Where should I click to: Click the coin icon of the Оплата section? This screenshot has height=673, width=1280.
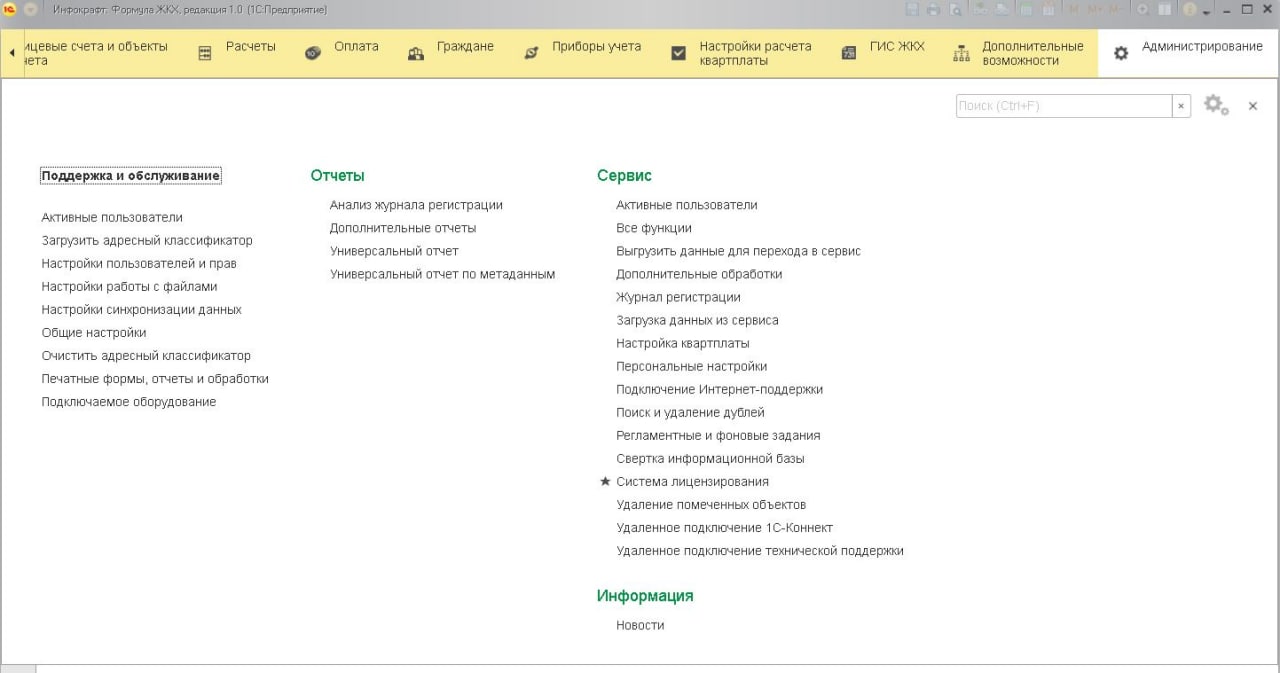(313, 54)
